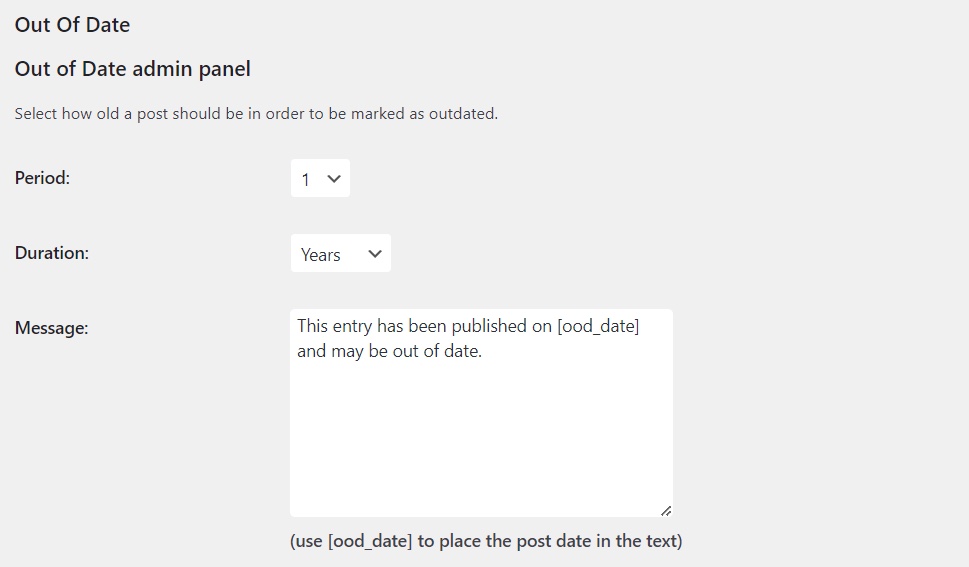The width and height of the screenshot is (969, 567).
Task: Open the Duration dropdown showing Years
Action: click(340, 254)
